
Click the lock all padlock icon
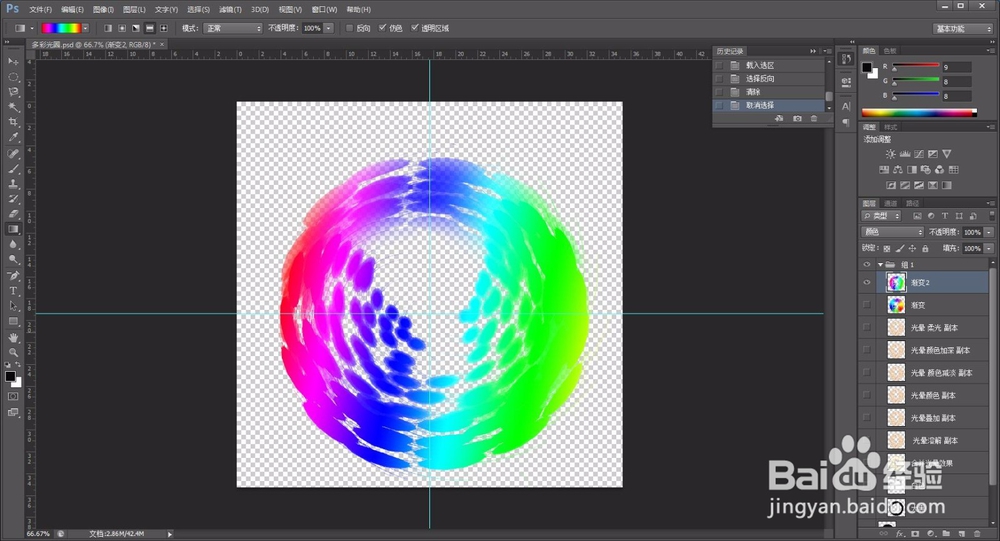(x=925, y=248)
